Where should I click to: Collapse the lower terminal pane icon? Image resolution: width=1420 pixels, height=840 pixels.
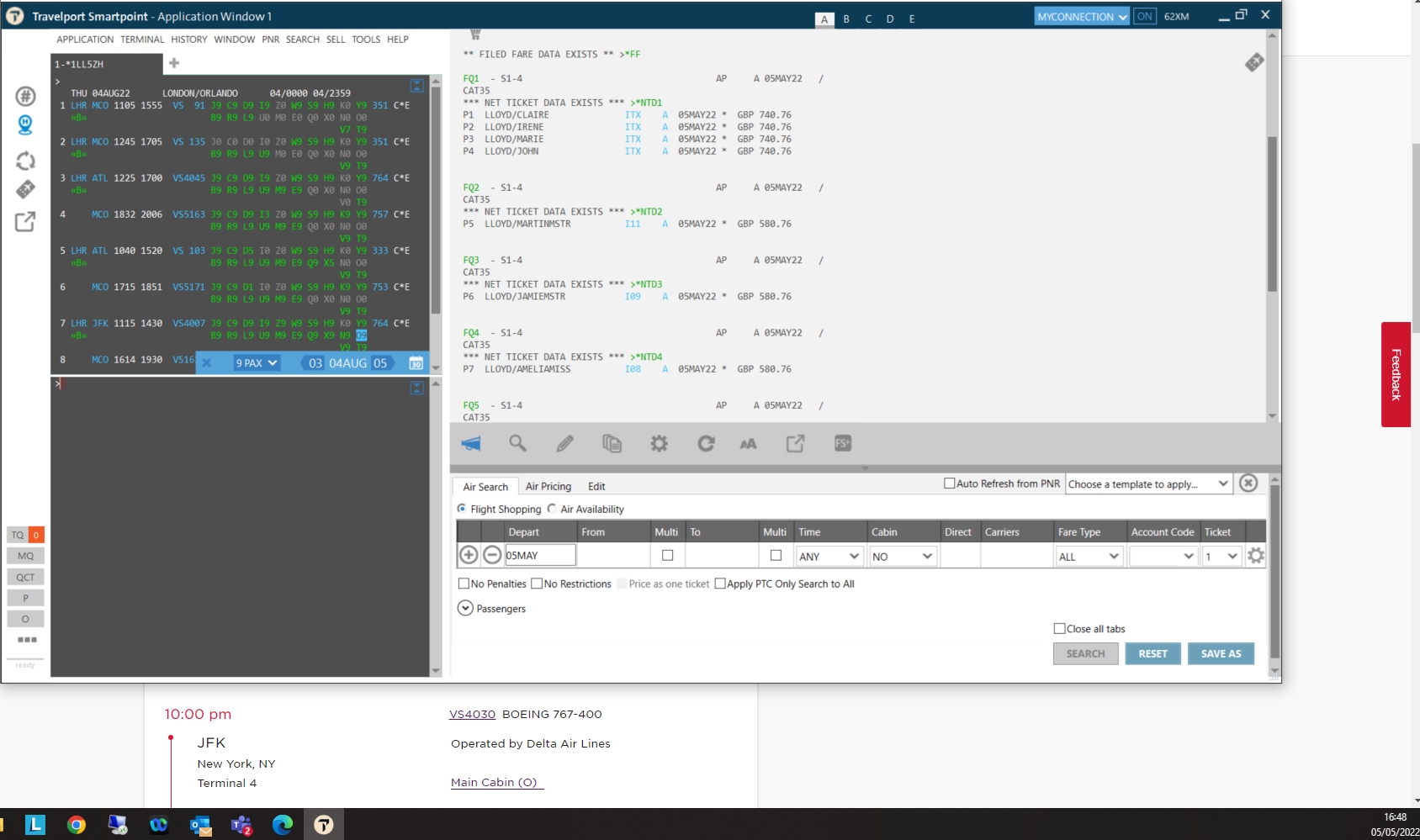click(416, 388)
